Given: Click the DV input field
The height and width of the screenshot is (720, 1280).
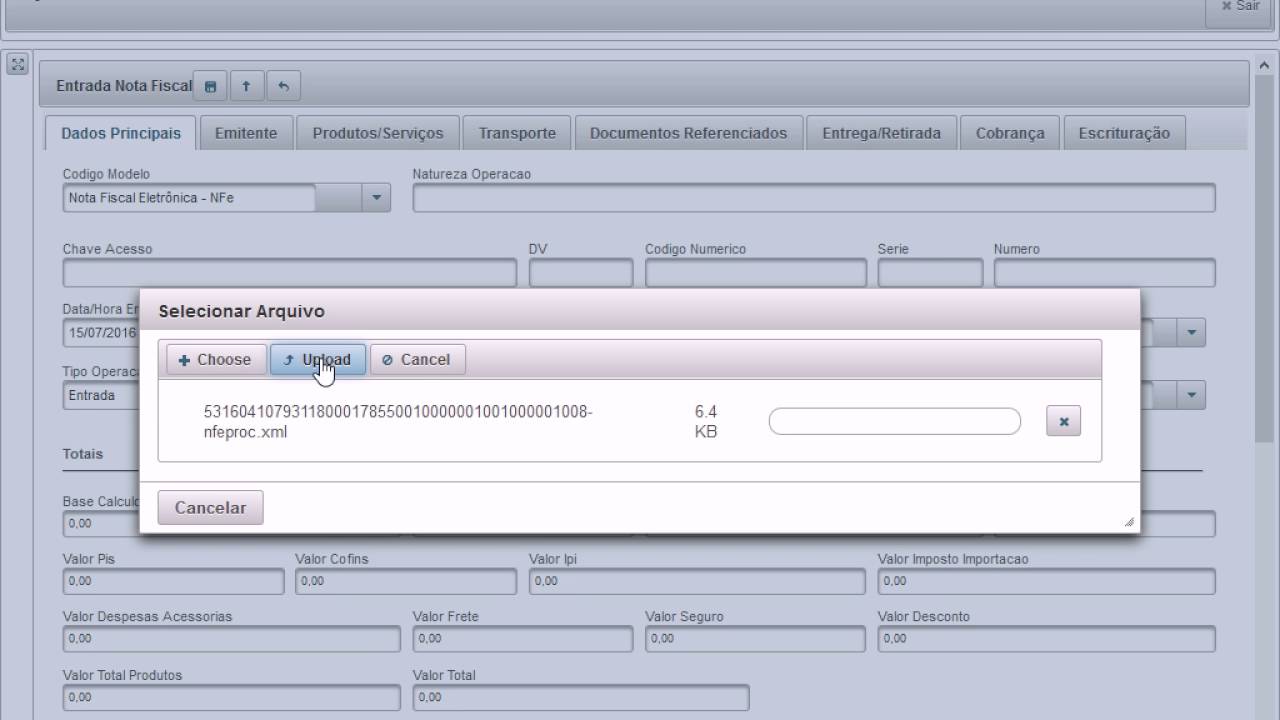Looking at the screenshot, I should [x=581, y=273].
